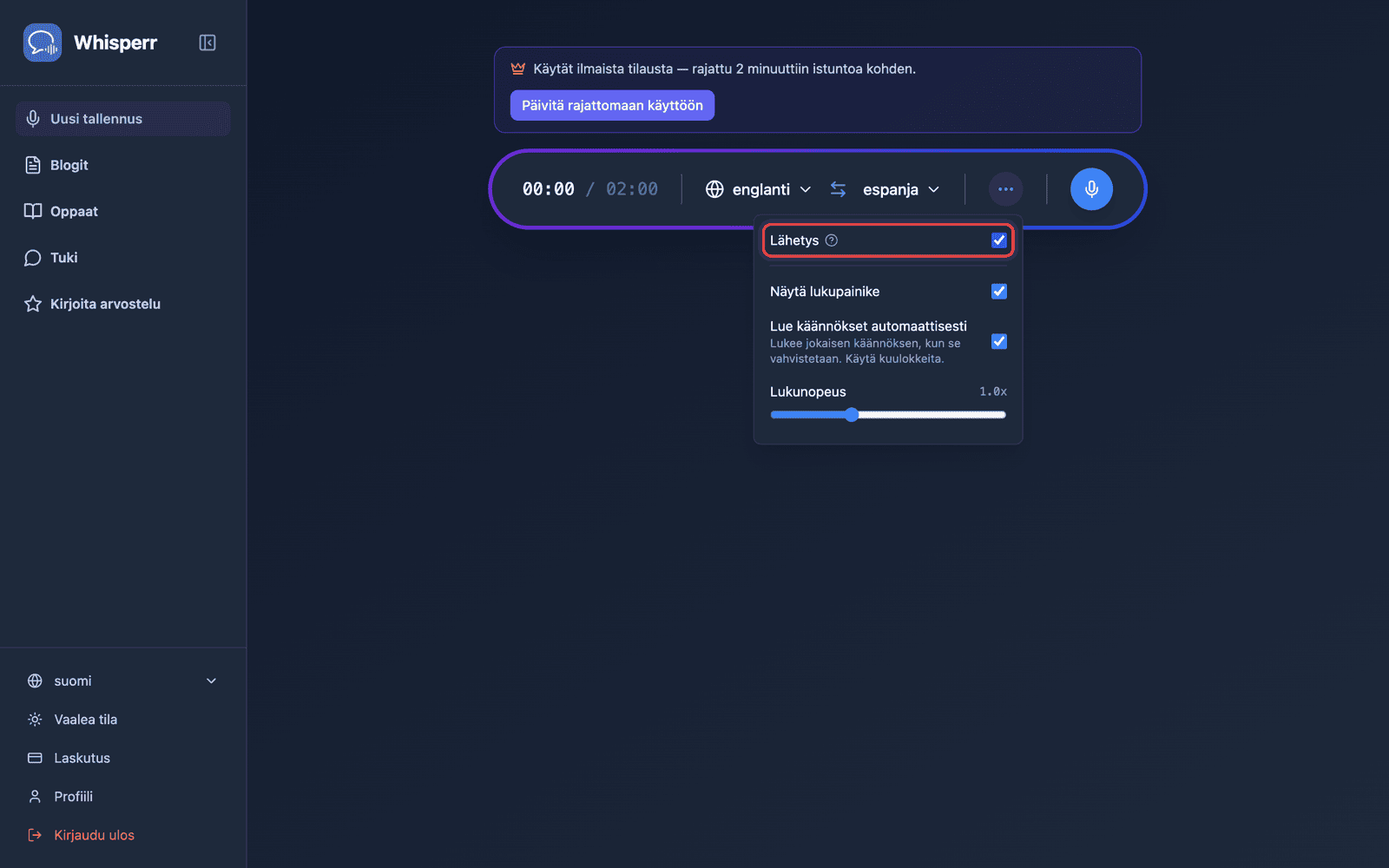The height and width of the screenshot is (868, 1389).
Task: Click the star icon next to Kirjoita arvostelu
Action: (x=33, y=304)
